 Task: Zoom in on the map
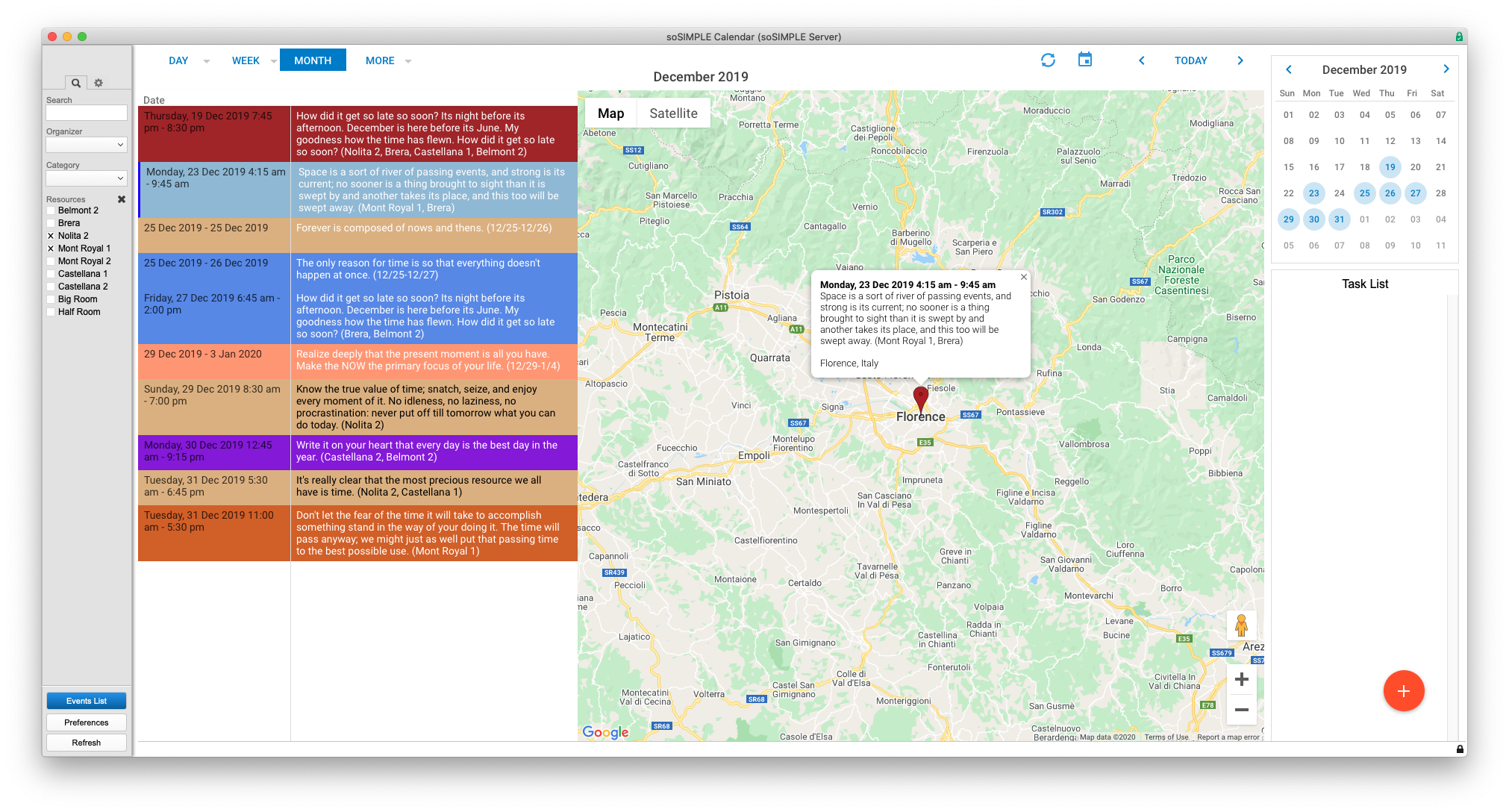1242,679
